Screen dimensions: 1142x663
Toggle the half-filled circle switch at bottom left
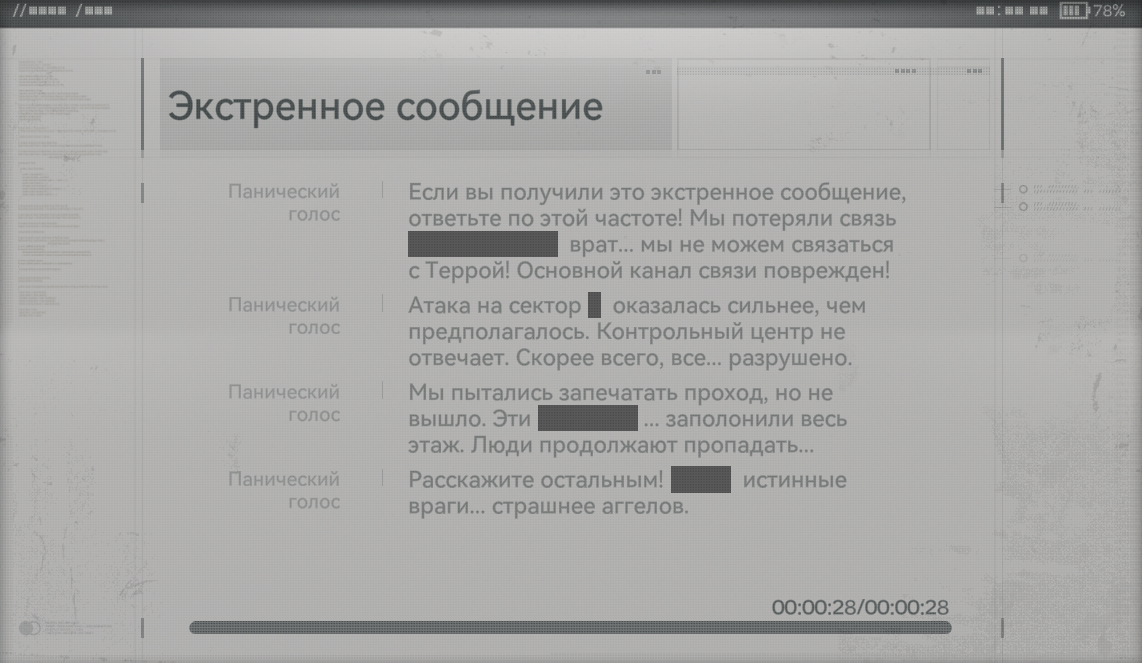(29, 628)
